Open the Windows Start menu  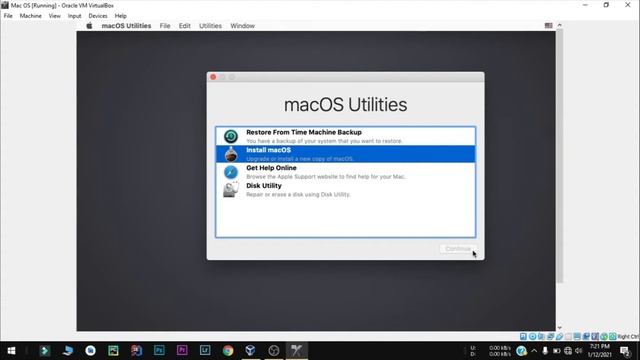(x=11, y=351)
